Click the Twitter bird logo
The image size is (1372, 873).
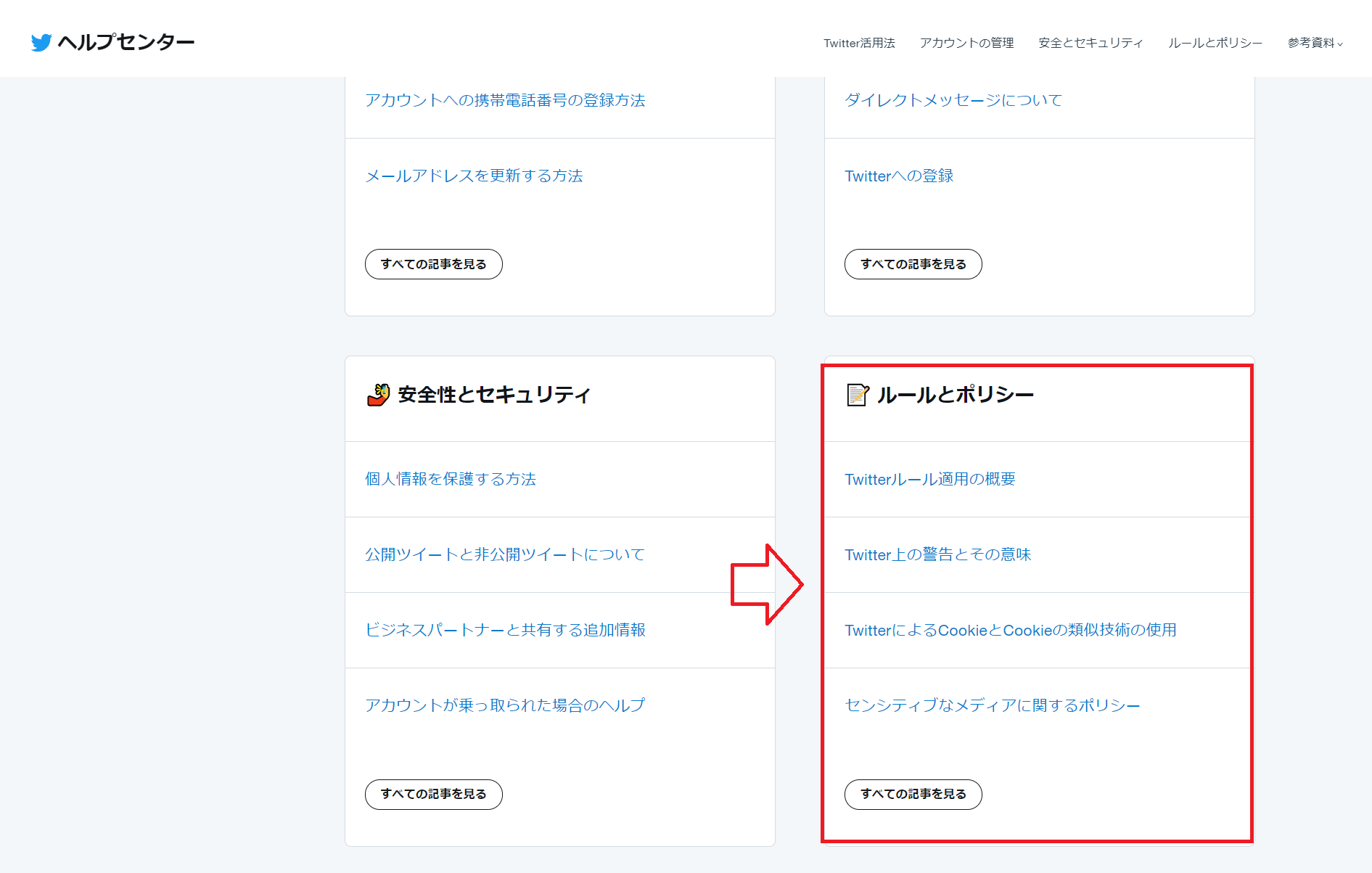[41, 42]
